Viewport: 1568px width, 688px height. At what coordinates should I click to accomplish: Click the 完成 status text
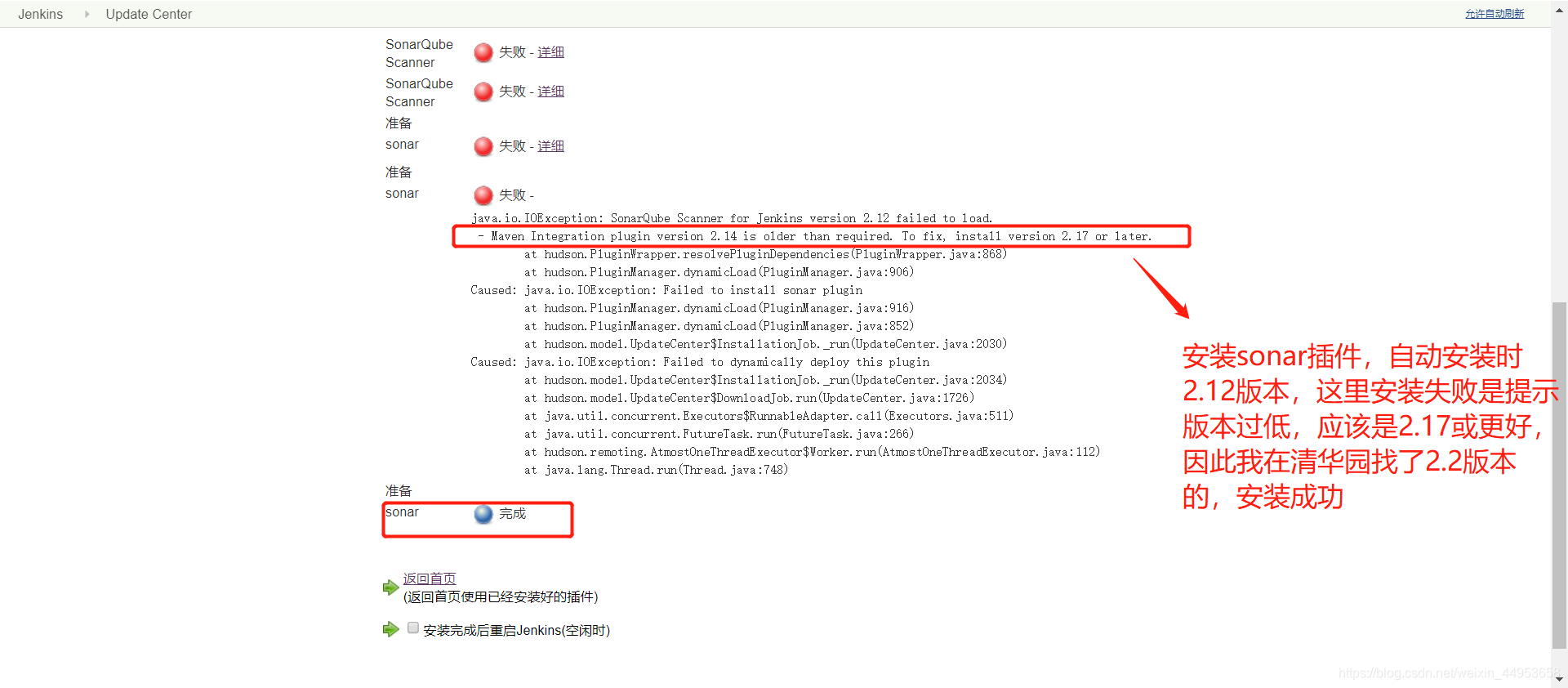click(512, 514)
